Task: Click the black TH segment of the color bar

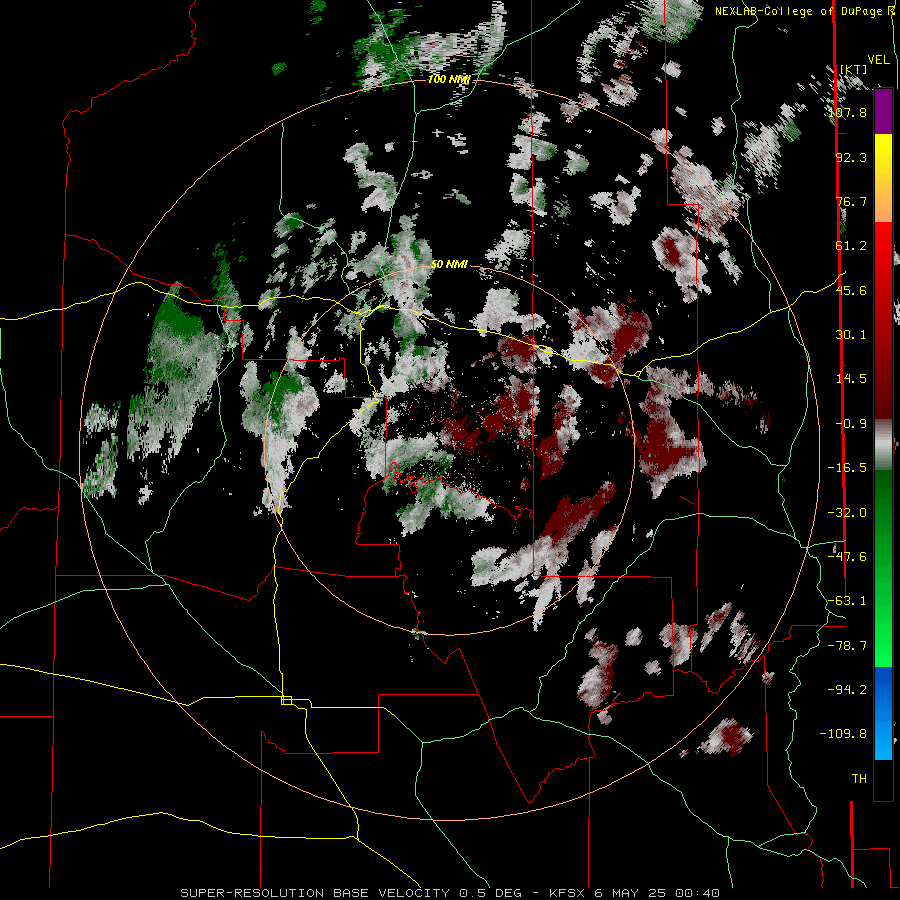Action: pyautogui.click(x=883, y=780)
